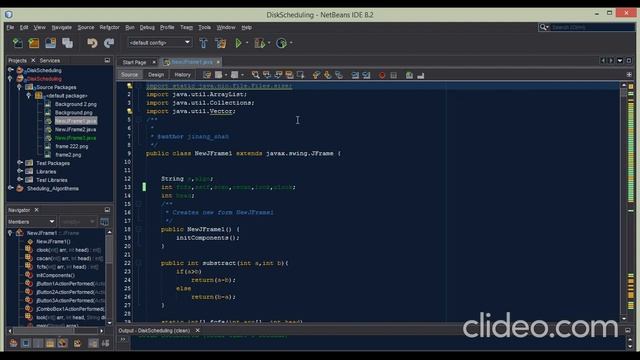Click the split editor icon at toolbar end

[629, 75]
